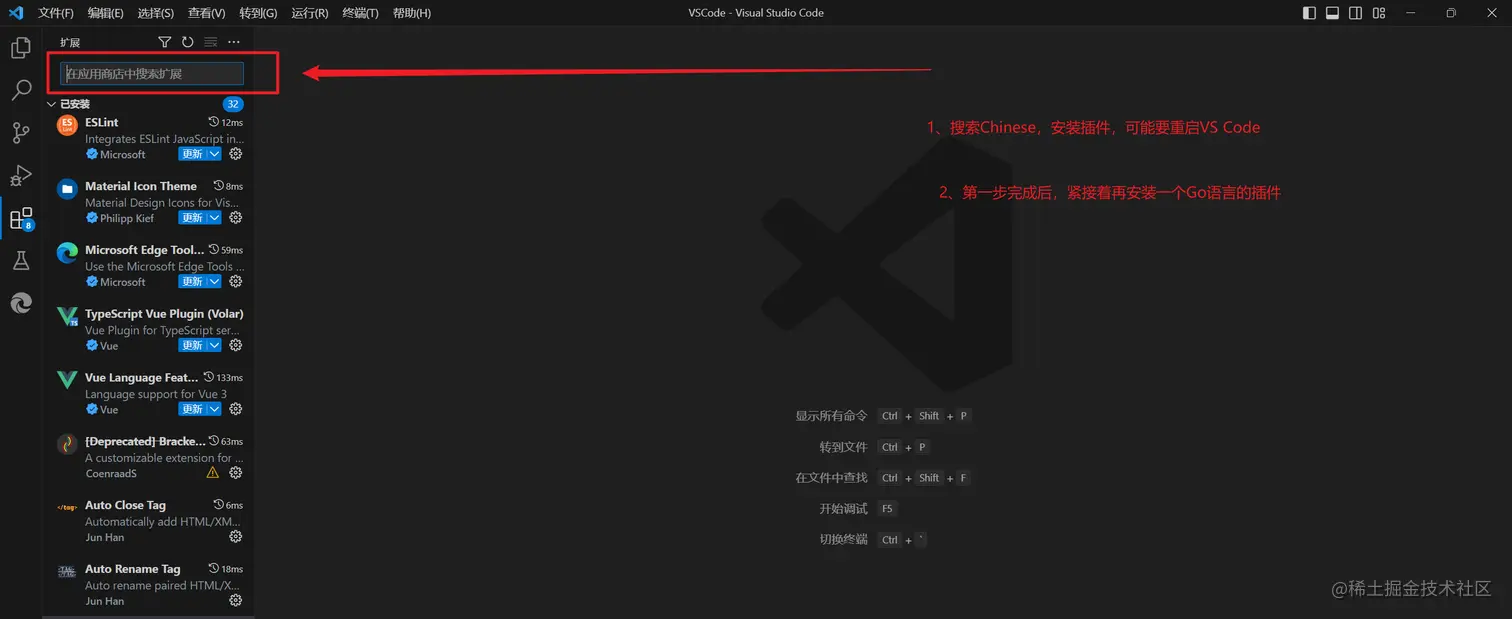1512x619 pixels.
Task: Open the Search view in activity bar
Action: pos(21,90)
